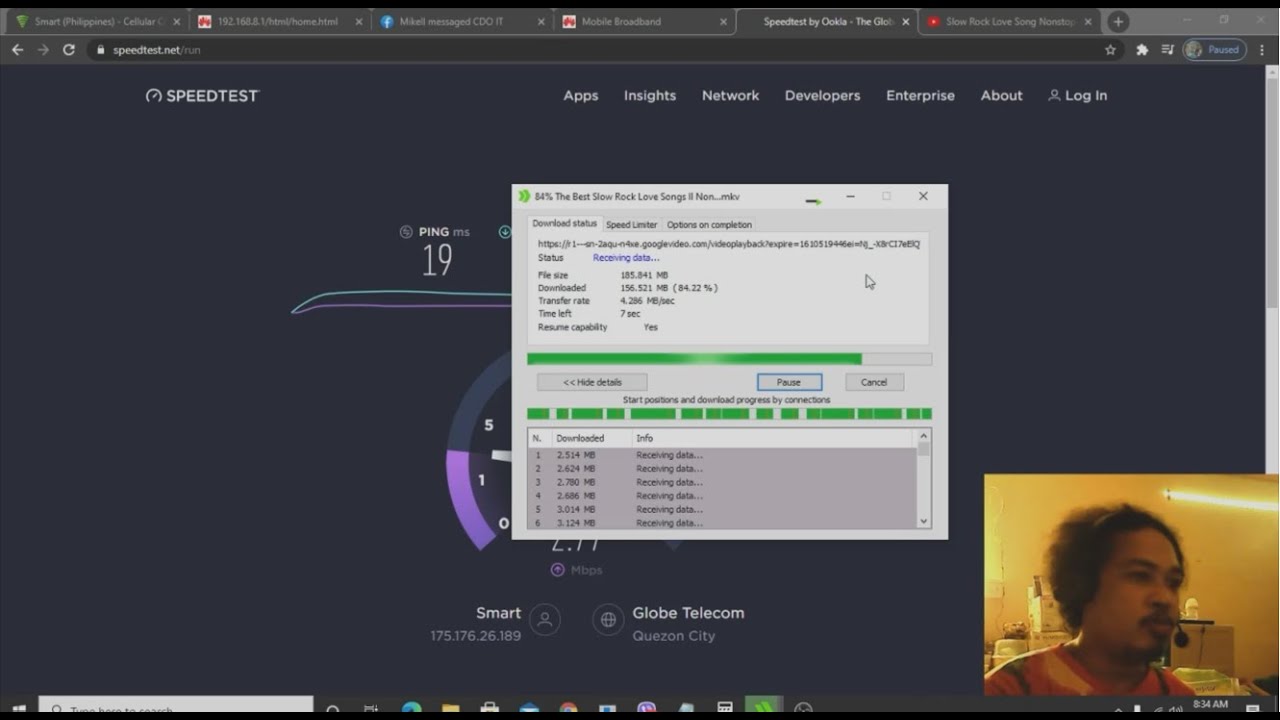Click the PING clock icon
The height and width of the screenshot is (720, 1280).
pos(406,232)
